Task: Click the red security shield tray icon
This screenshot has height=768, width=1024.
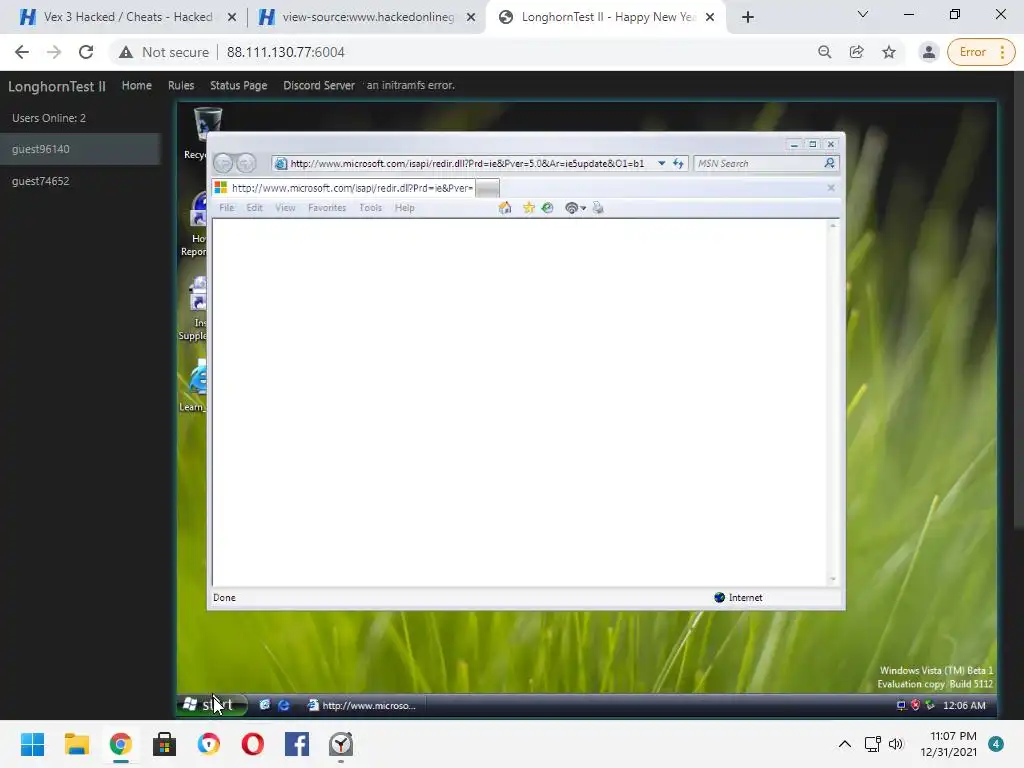Action: click(916, 705)
